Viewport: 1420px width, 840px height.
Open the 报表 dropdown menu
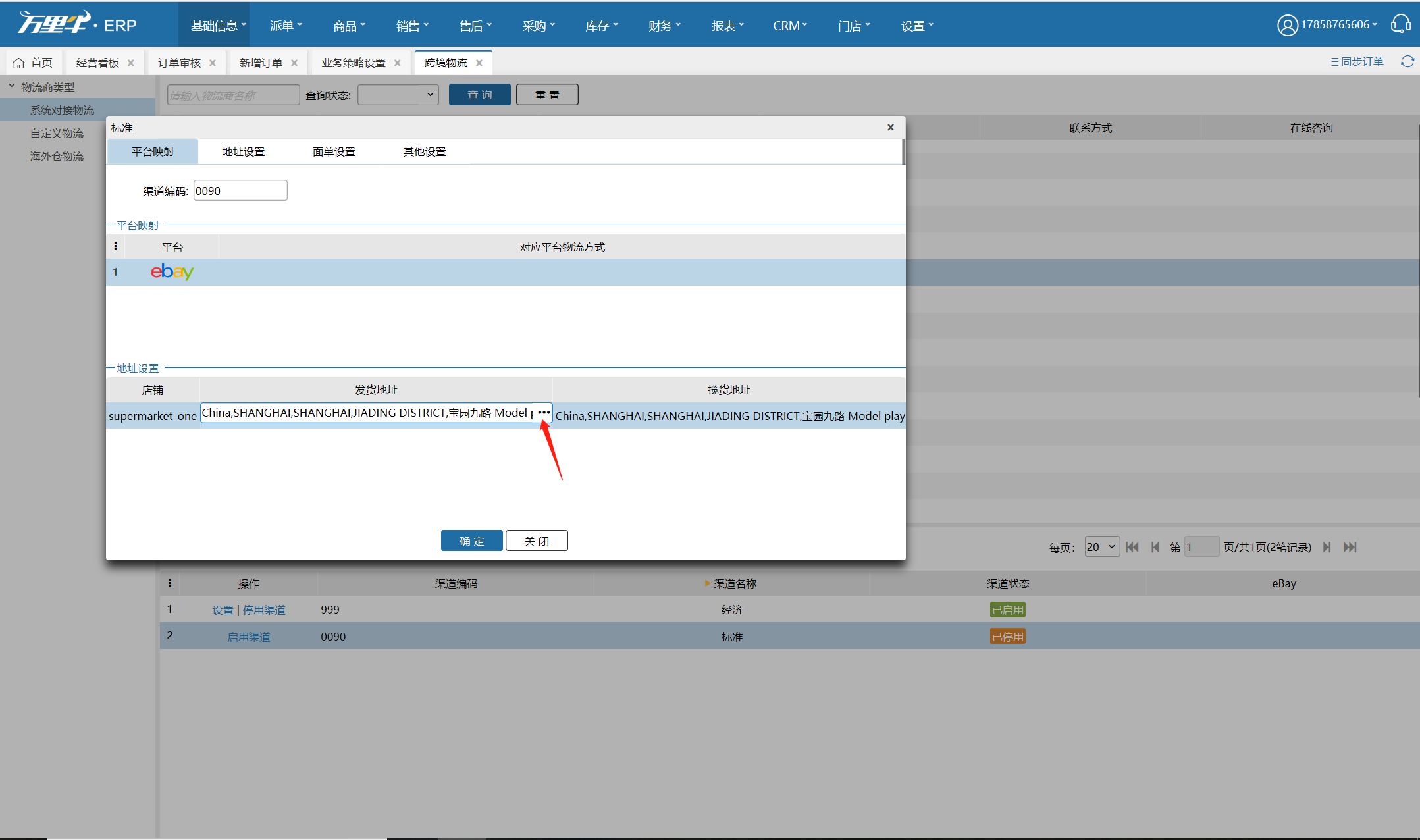point(727,25)
